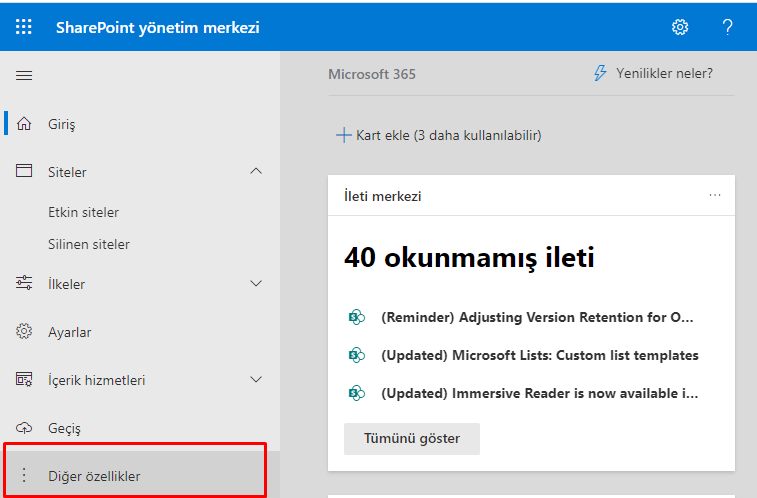Image resolution: width=757 pixels, height=498 pixels.
Task: Click the Giriş home icon
Action: pyautogui.click(x=25, y=124)
